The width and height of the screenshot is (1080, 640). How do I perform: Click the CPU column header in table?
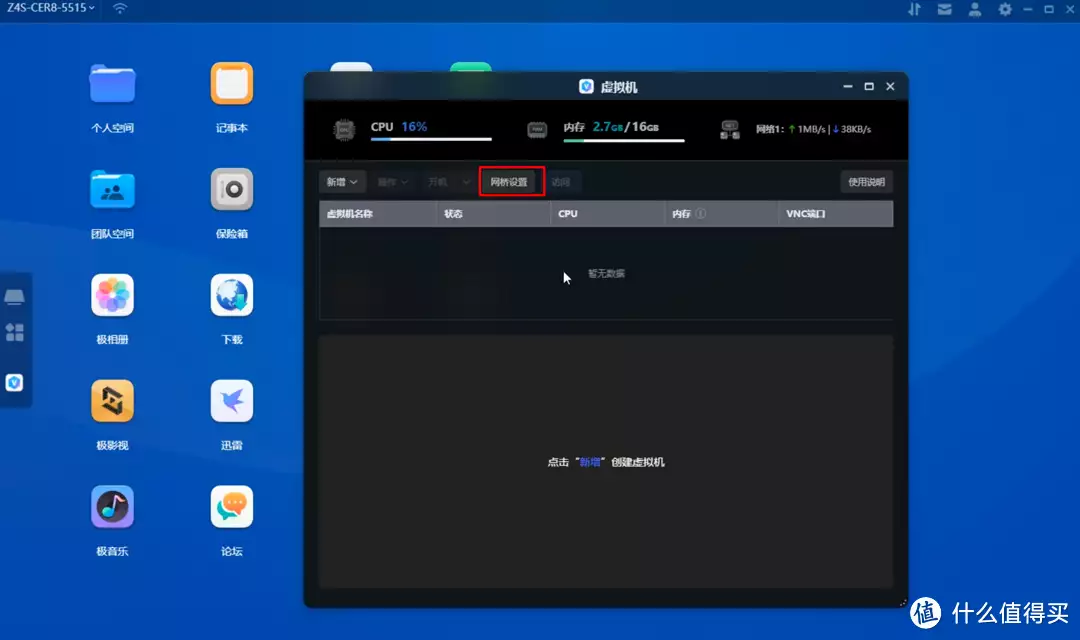[x=608, y=214]
